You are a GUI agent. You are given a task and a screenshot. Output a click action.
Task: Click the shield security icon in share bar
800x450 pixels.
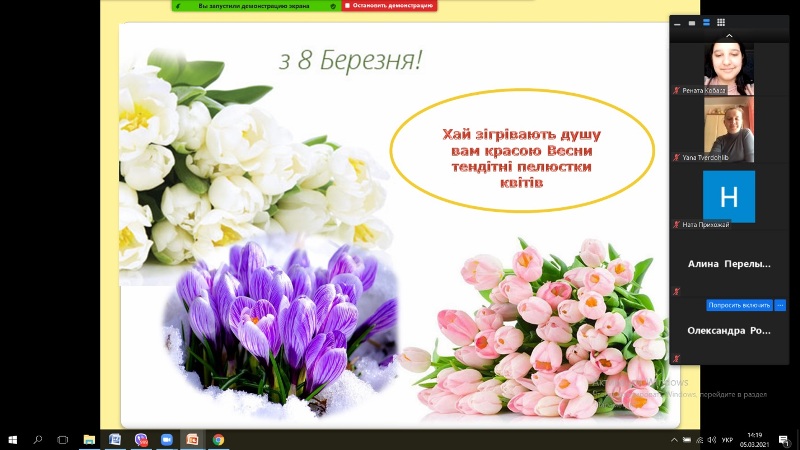[333, 6]
